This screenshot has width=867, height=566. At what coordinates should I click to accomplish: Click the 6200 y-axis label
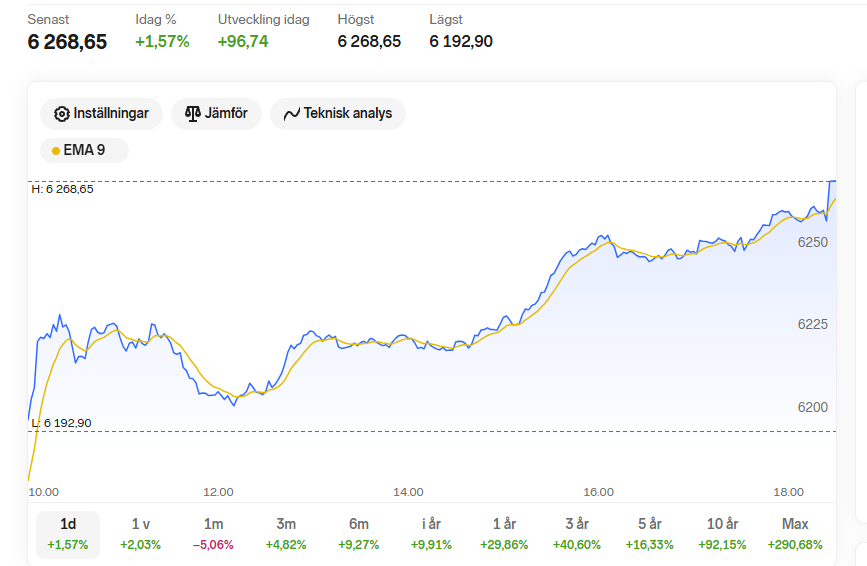coord(812,407)
